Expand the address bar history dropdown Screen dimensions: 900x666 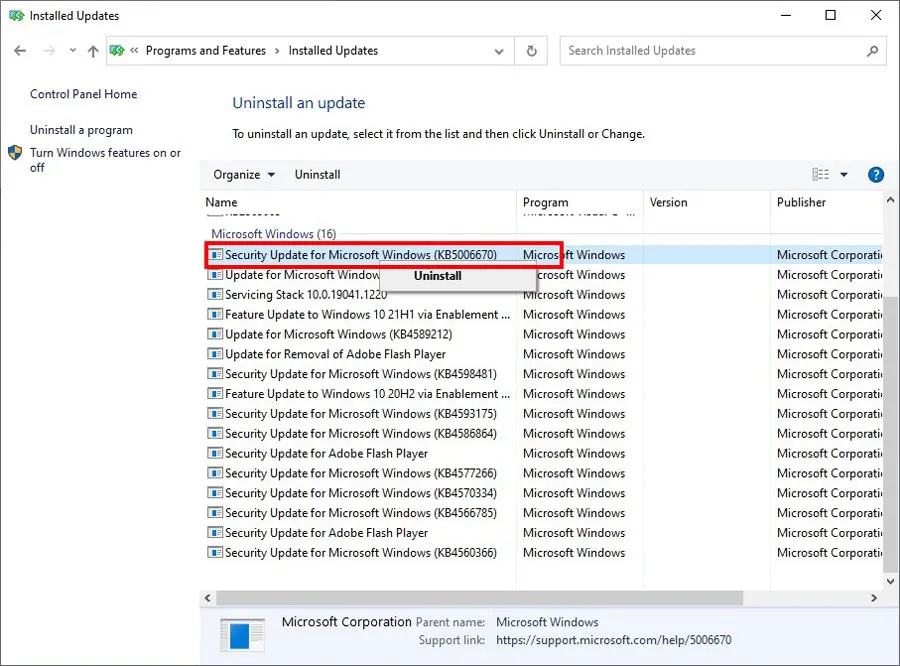[x=499, y=51]
